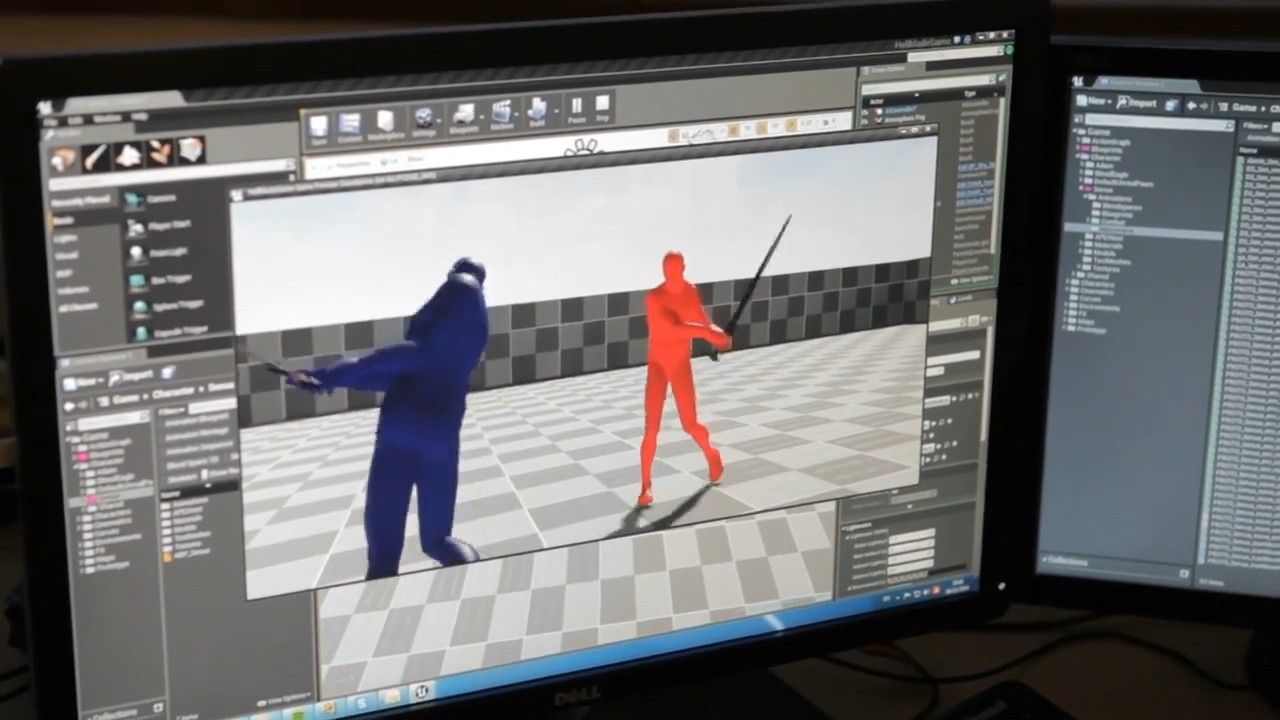This screenshot has width=1280, height=720.
Task: Open the viewport Show menu
Action: pos(417,159)
